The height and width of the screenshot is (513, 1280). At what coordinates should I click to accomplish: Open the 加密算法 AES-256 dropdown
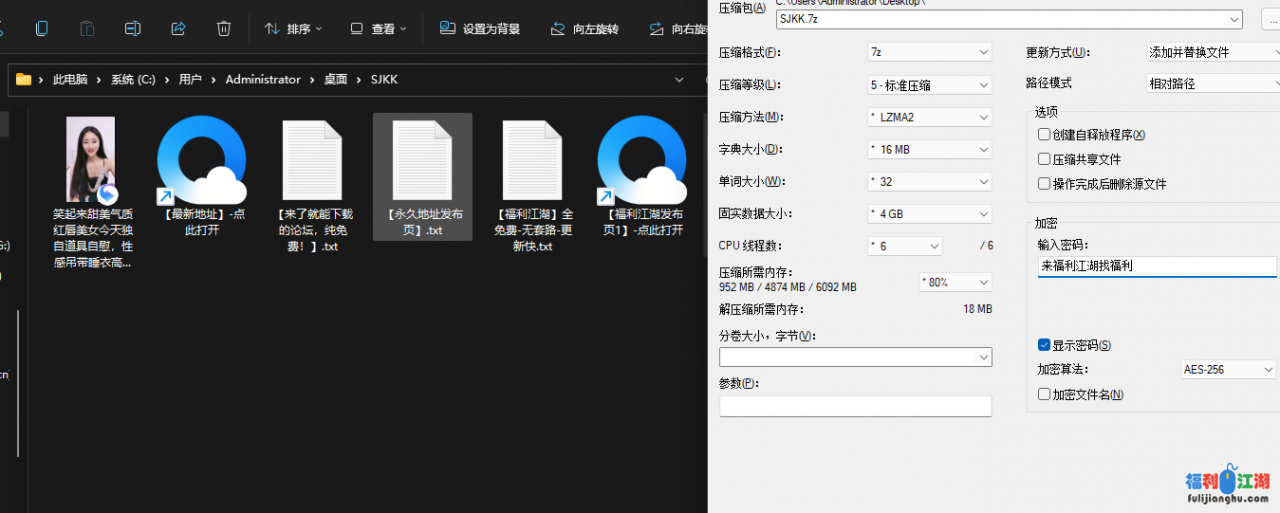pos(1228,370)
